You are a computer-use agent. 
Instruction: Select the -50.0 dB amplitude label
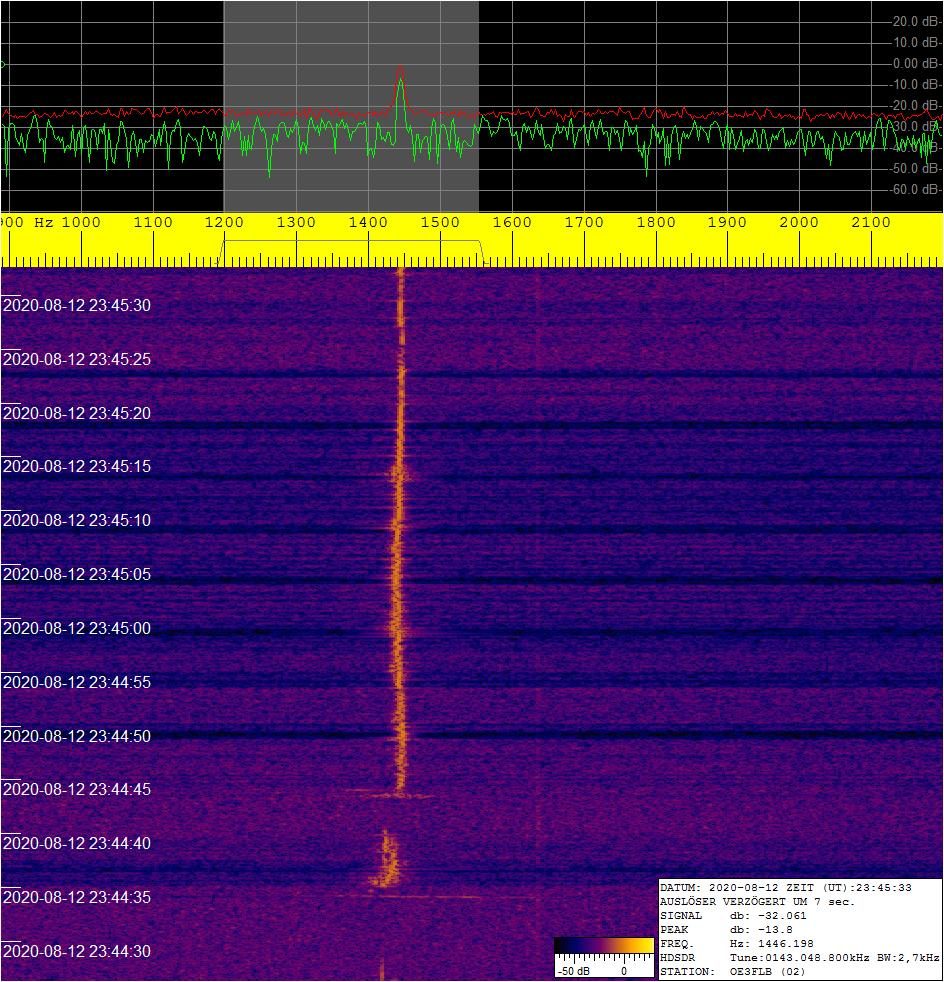pyautogui.click(x=915, y=168)
